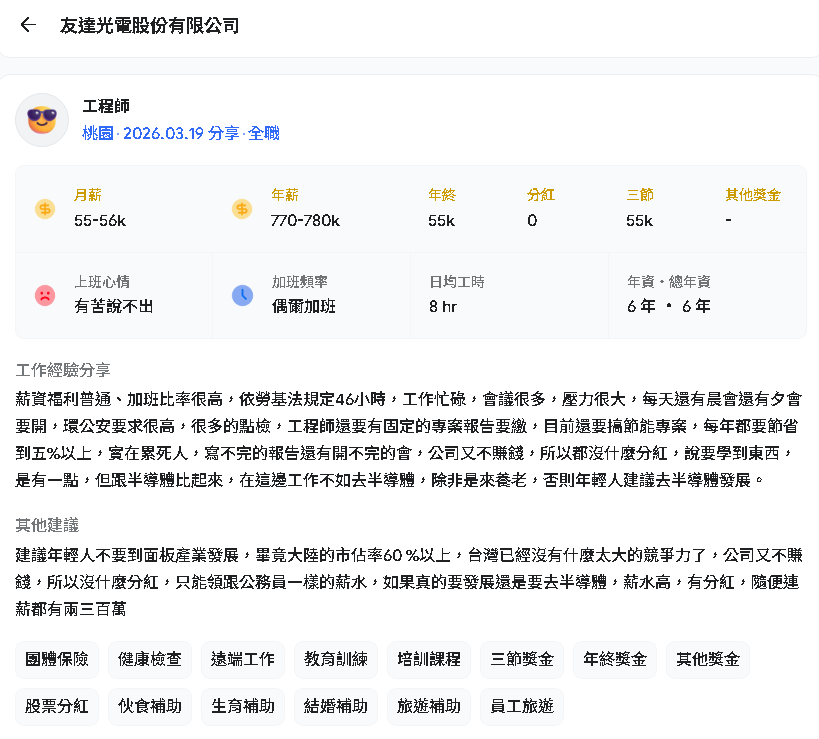The height and width of the screenshot is (739, 819).
Task: Click the 工作經驗分享 section heading
Action: 63,370
